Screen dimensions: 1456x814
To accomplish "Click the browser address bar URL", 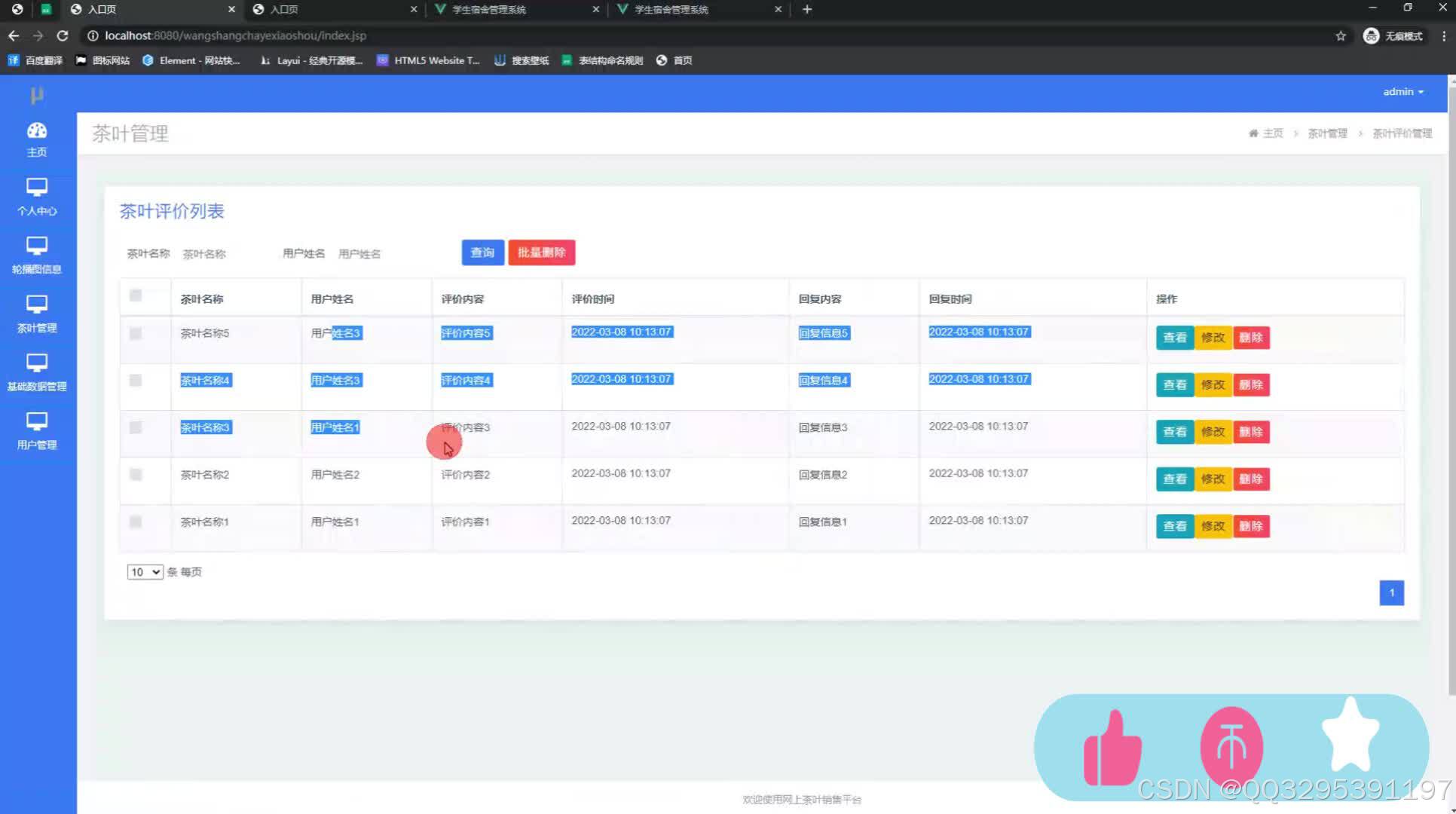I will click(x=235, y=35).
